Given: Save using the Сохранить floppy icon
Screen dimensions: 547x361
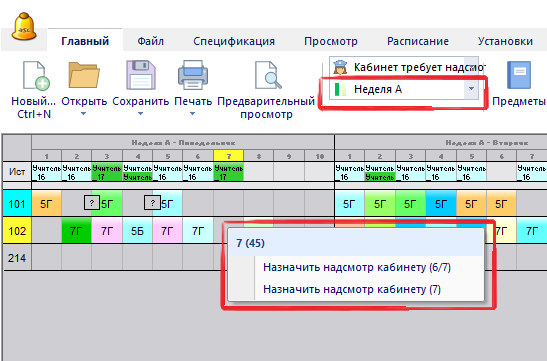Looking at the screenshot, I should (x=141, y=75).
